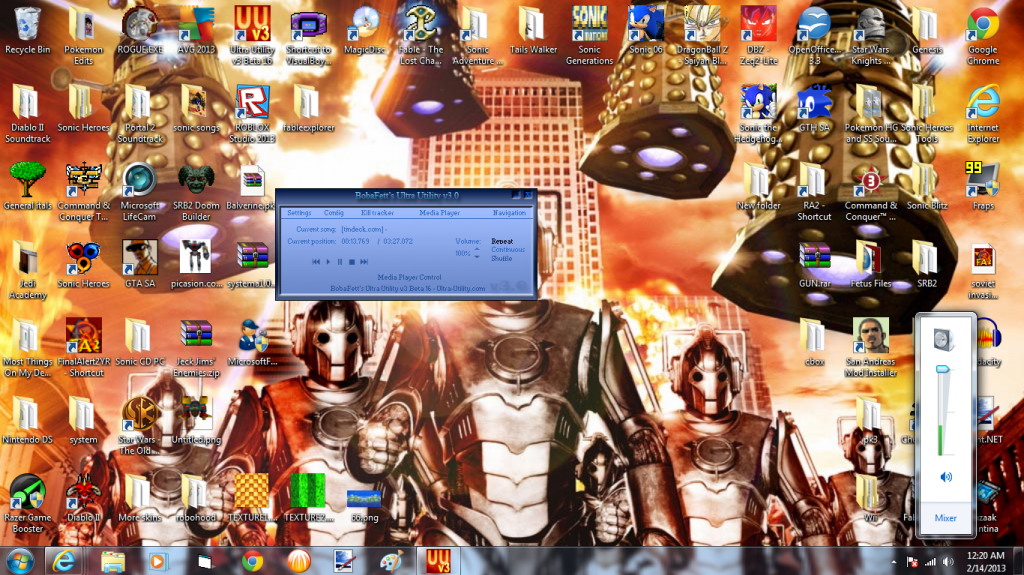Open the Media Player menu

[440, 213]
